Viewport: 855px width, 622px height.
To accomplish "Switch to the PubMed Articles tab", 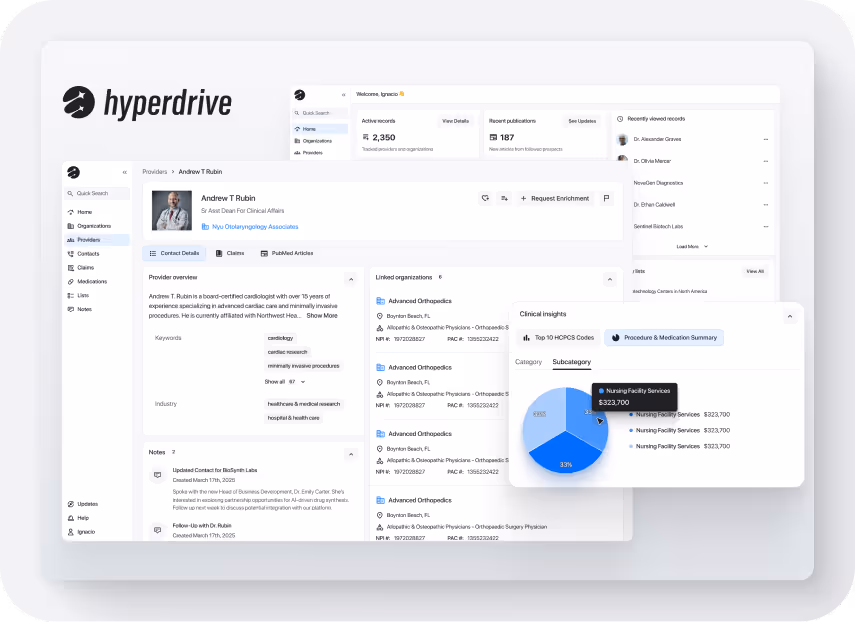I will click(287, 253).
